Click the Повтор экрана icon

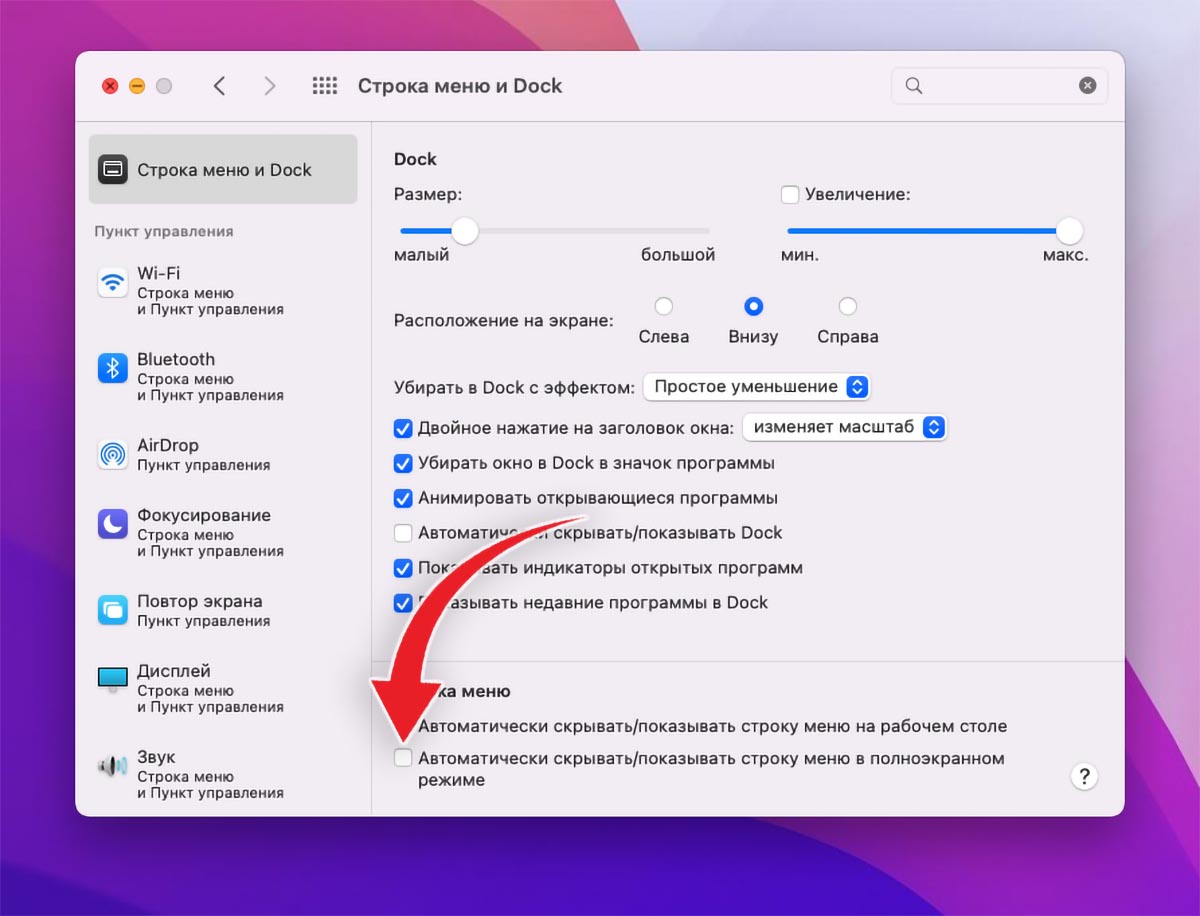click(x=113, y=610)
